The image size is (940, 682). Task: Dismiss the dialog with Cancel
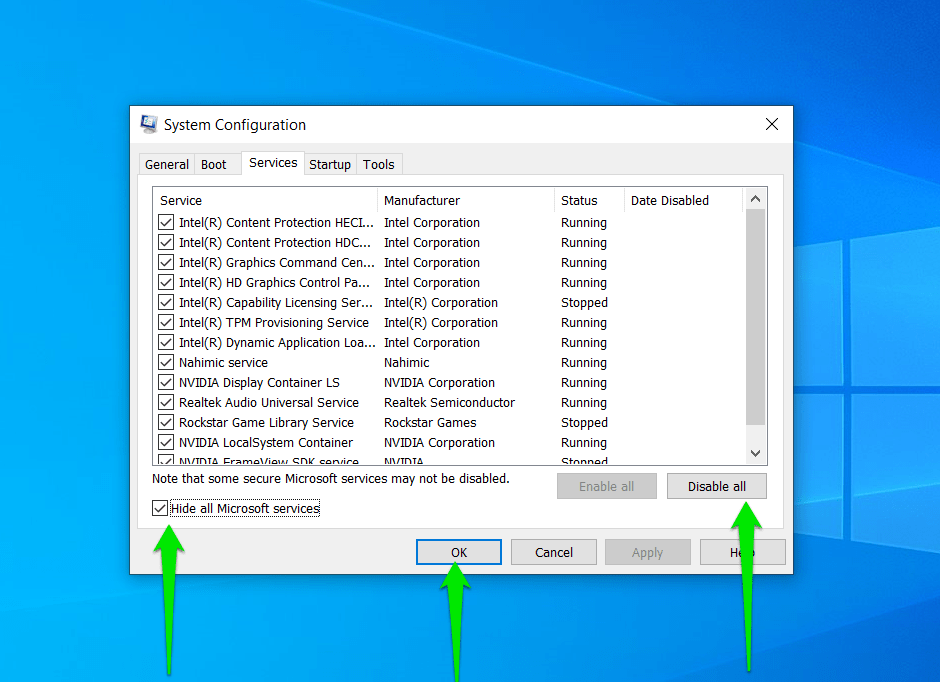point(553,551)
